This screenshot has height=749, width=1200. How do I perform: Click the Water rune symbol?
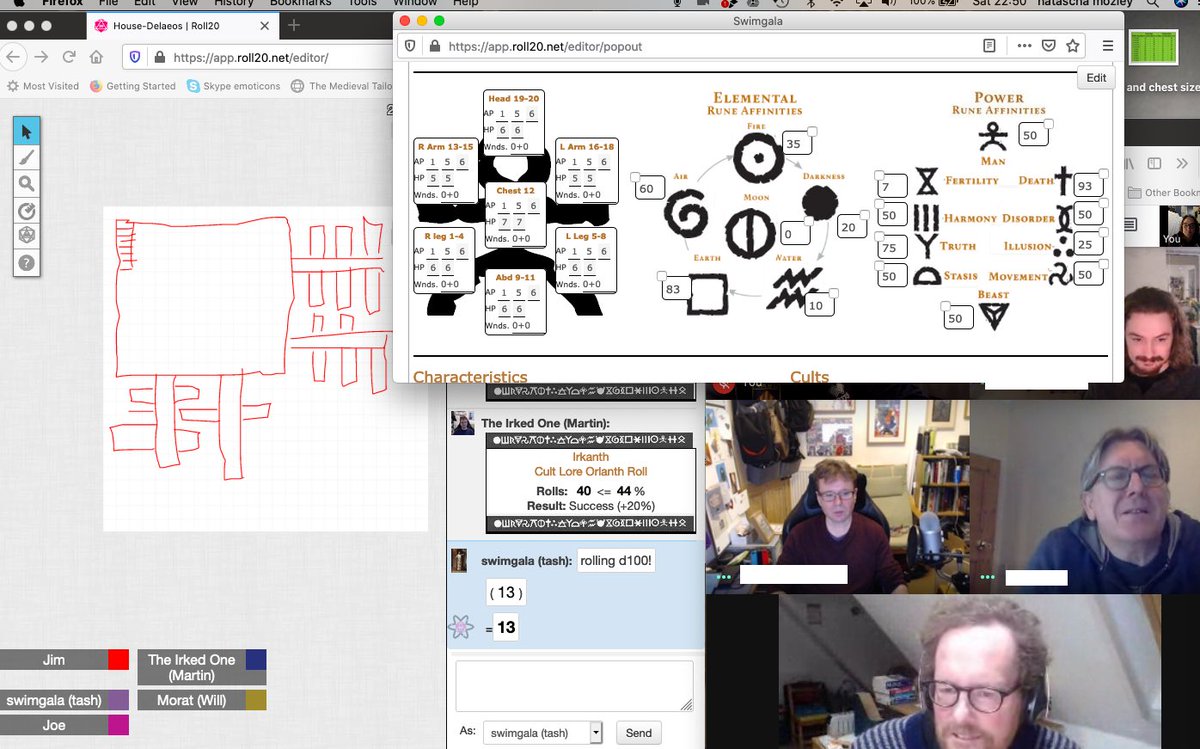[x=796, y=288]
